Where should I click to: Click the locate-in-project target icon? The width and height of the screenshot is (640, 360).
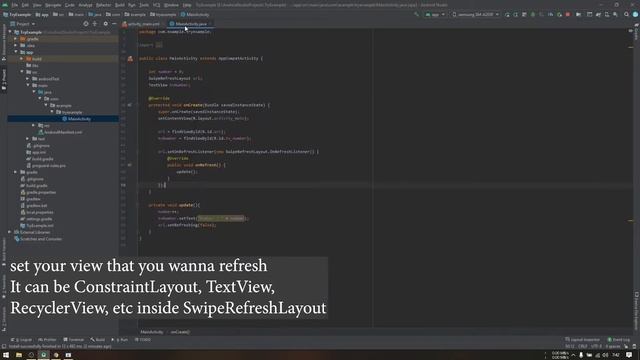(86, 24)
